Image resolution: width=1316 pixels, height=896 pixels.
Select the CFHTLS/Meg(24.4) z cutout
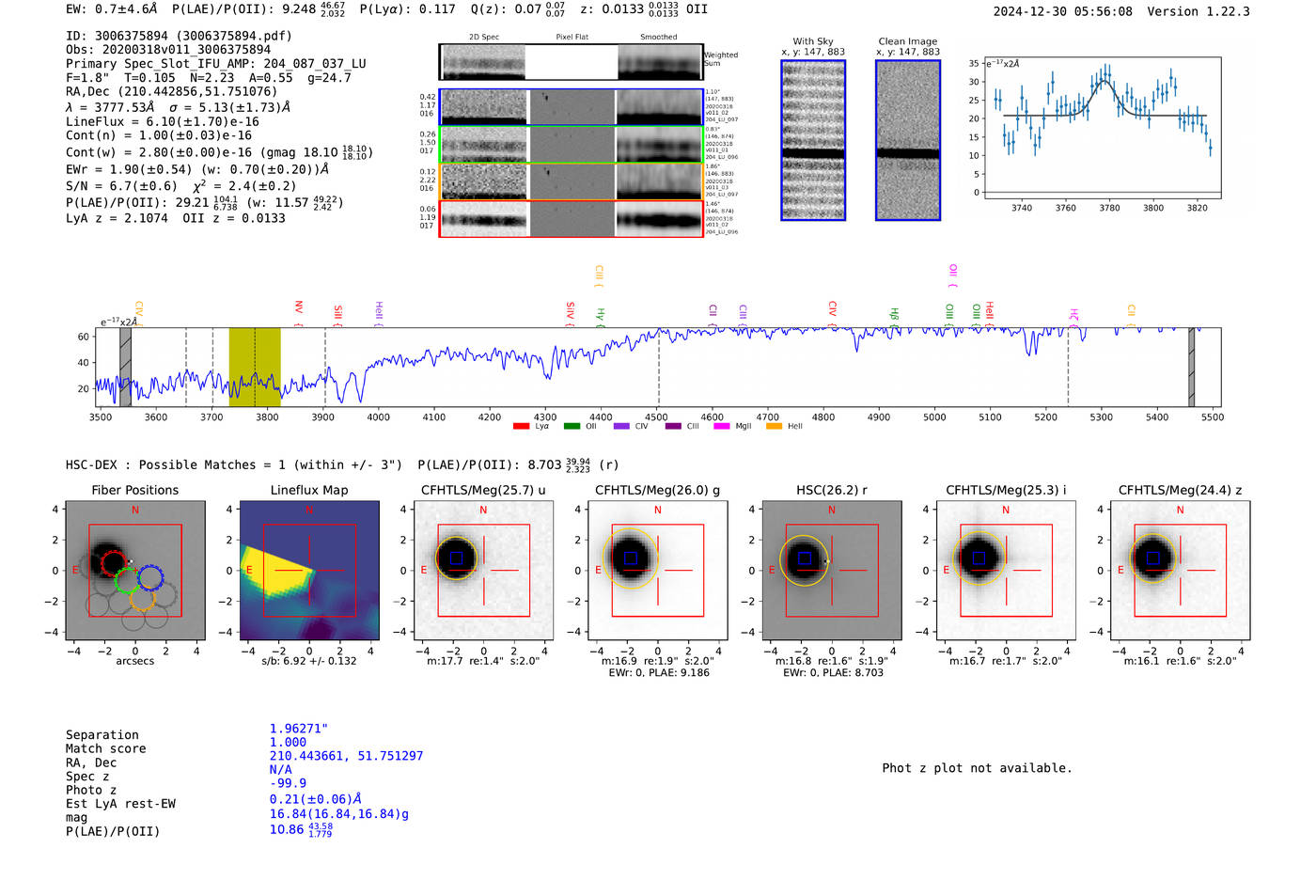1180,570
